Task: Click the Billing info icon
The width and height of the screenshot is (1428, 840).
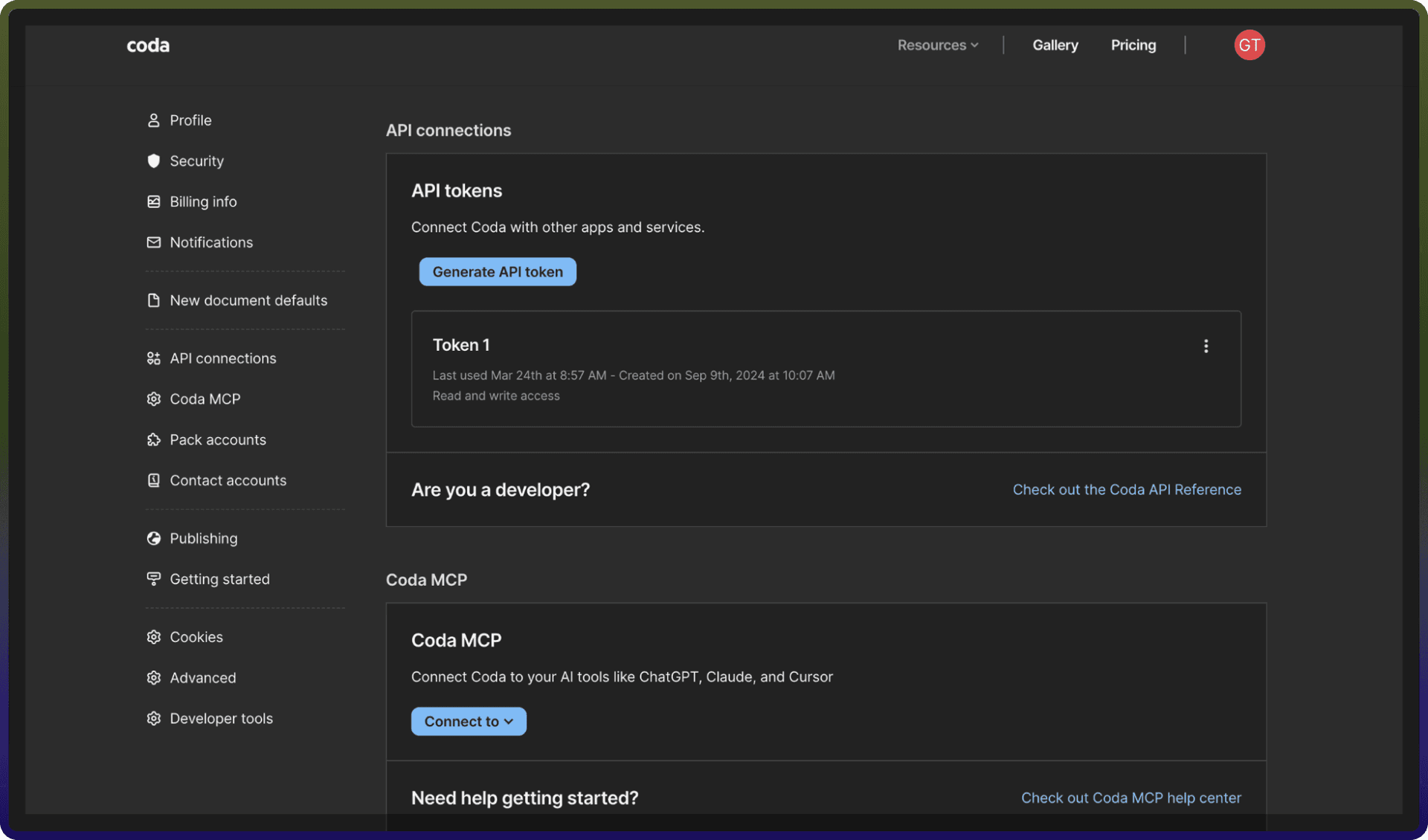Action: pyautogui.click(x=153, y=201)
